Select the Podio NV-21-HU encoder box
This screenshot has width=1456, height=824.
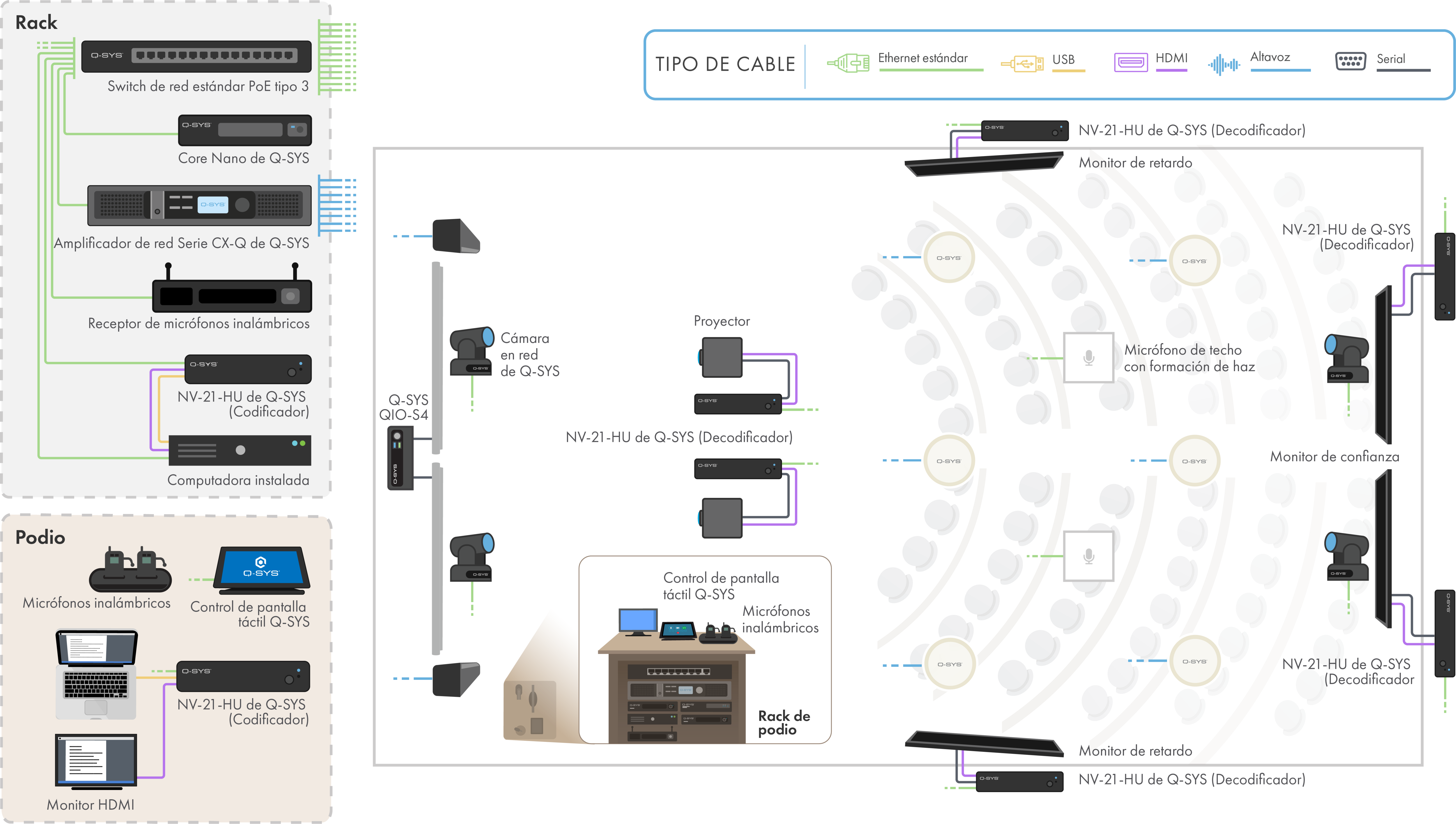(243, 676)
